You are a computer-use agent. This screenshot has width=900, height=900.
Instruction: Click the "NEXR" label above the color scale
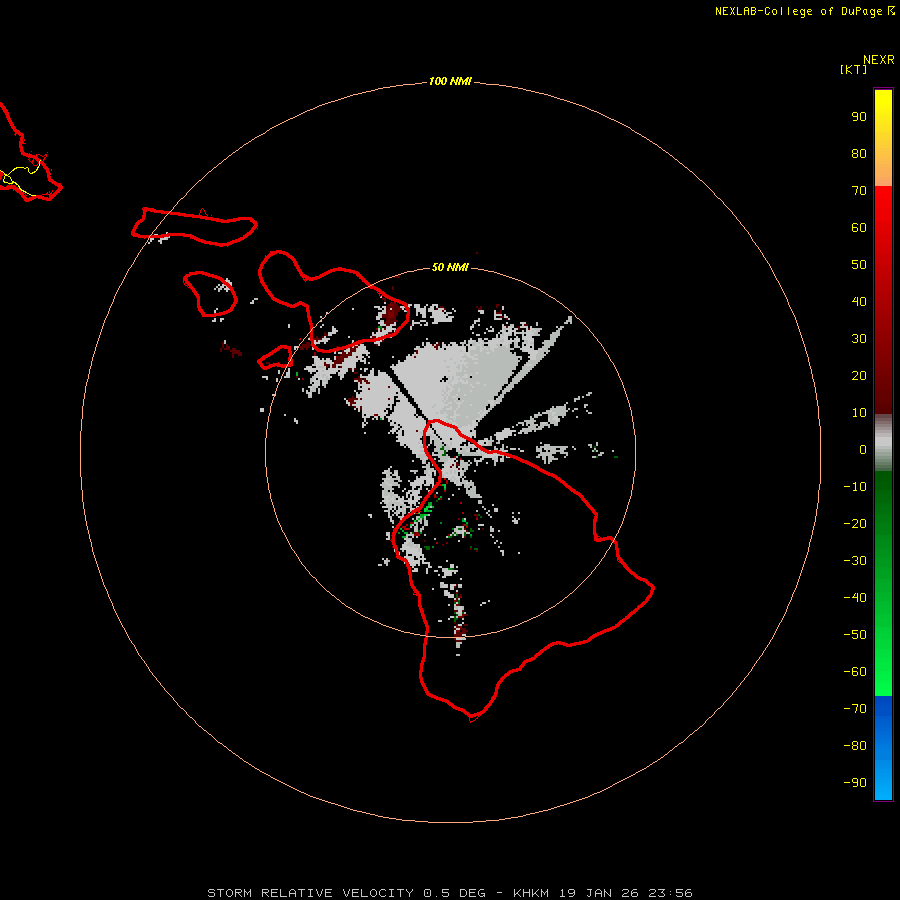(x=879, y=60)
